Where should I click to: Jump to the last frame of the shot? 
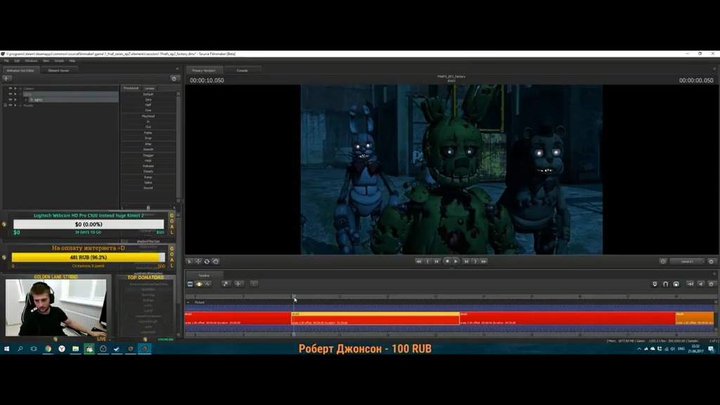point(484,261)
